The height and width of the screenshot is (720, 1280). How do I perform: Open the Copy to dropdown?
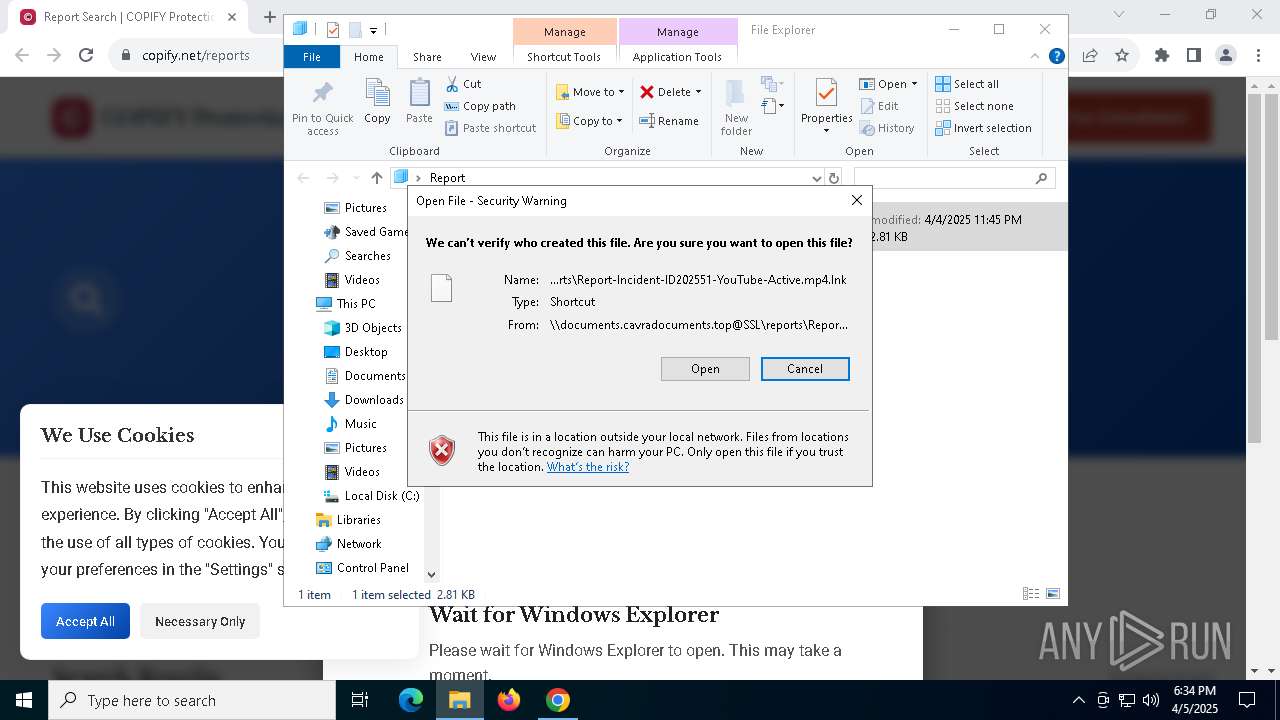coord(590,121)
